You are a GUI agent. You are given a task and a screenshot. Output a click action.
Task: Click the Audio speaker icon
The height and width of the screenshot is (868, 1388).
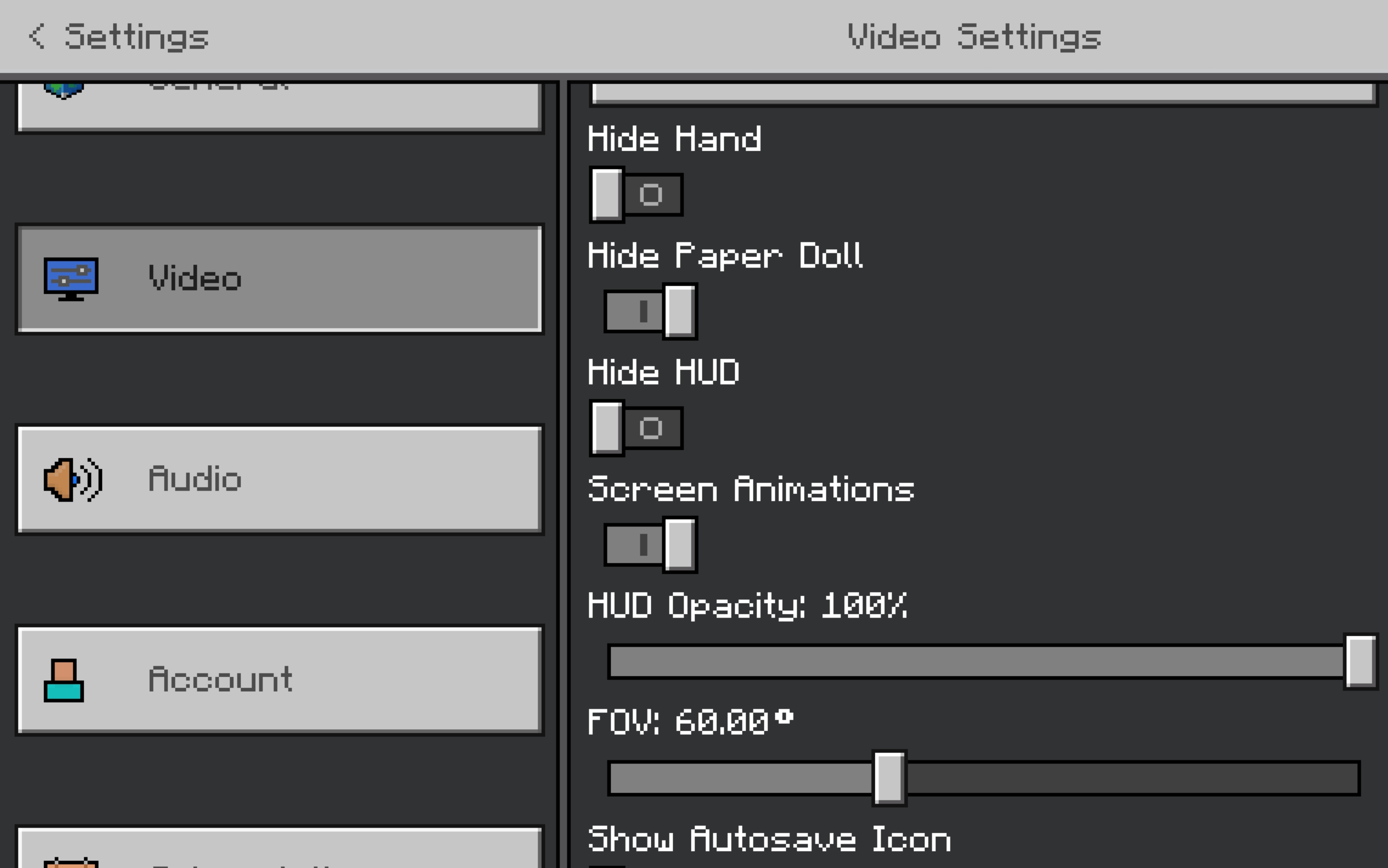pos(73,480)
